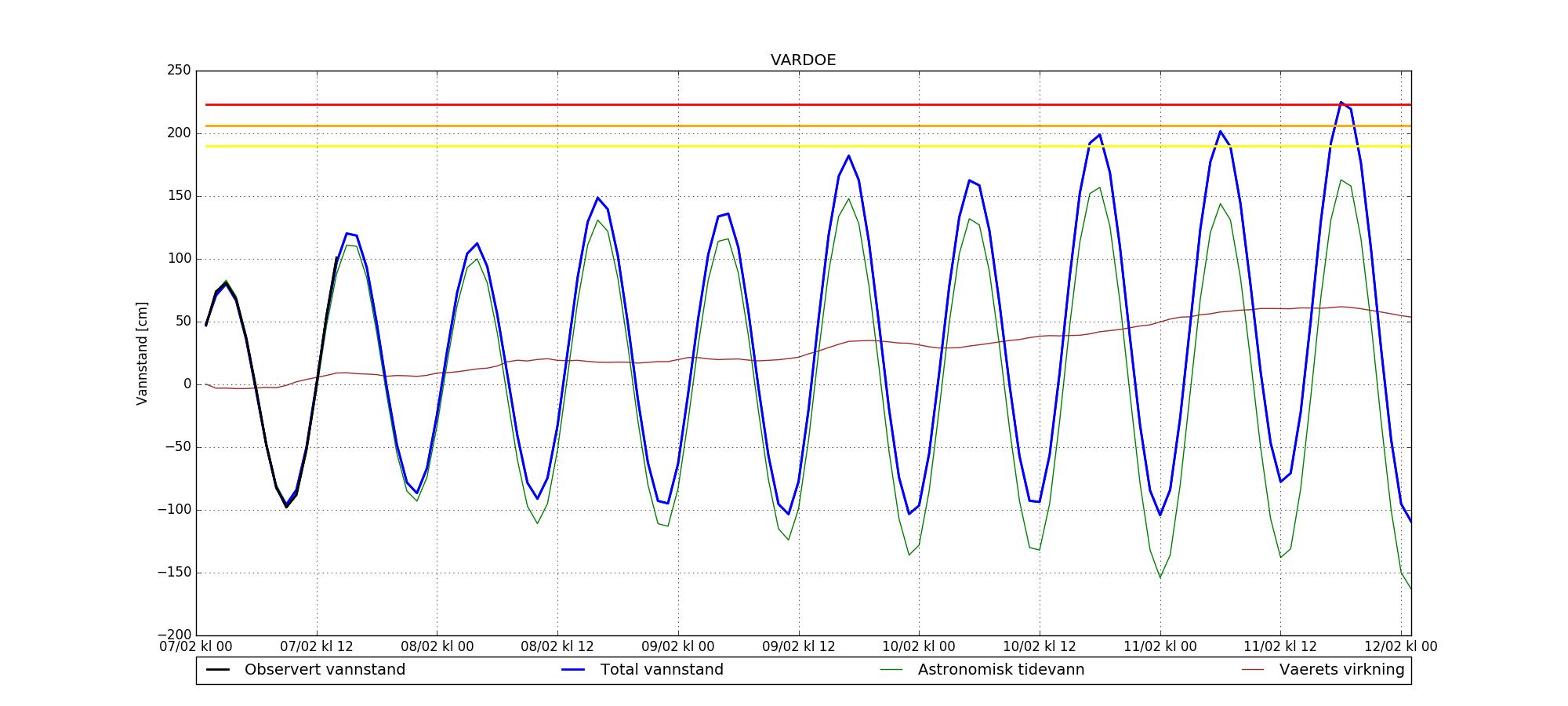This screenshot has width=1568, height=706.
Task: Click the green Astronomisk tidevann legend line
Action: (x=891, y=670)
